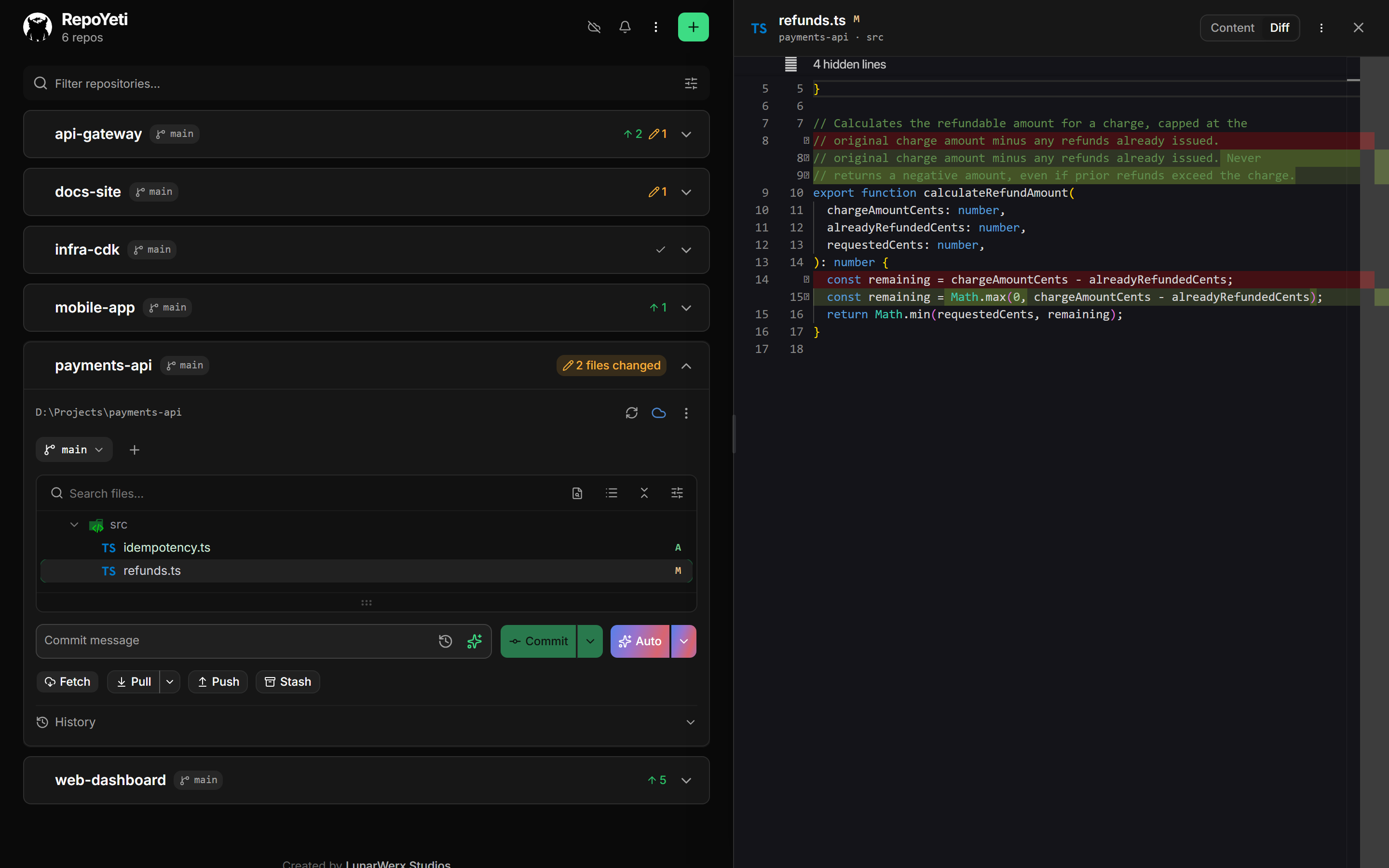Click the green Commit button

538,641
